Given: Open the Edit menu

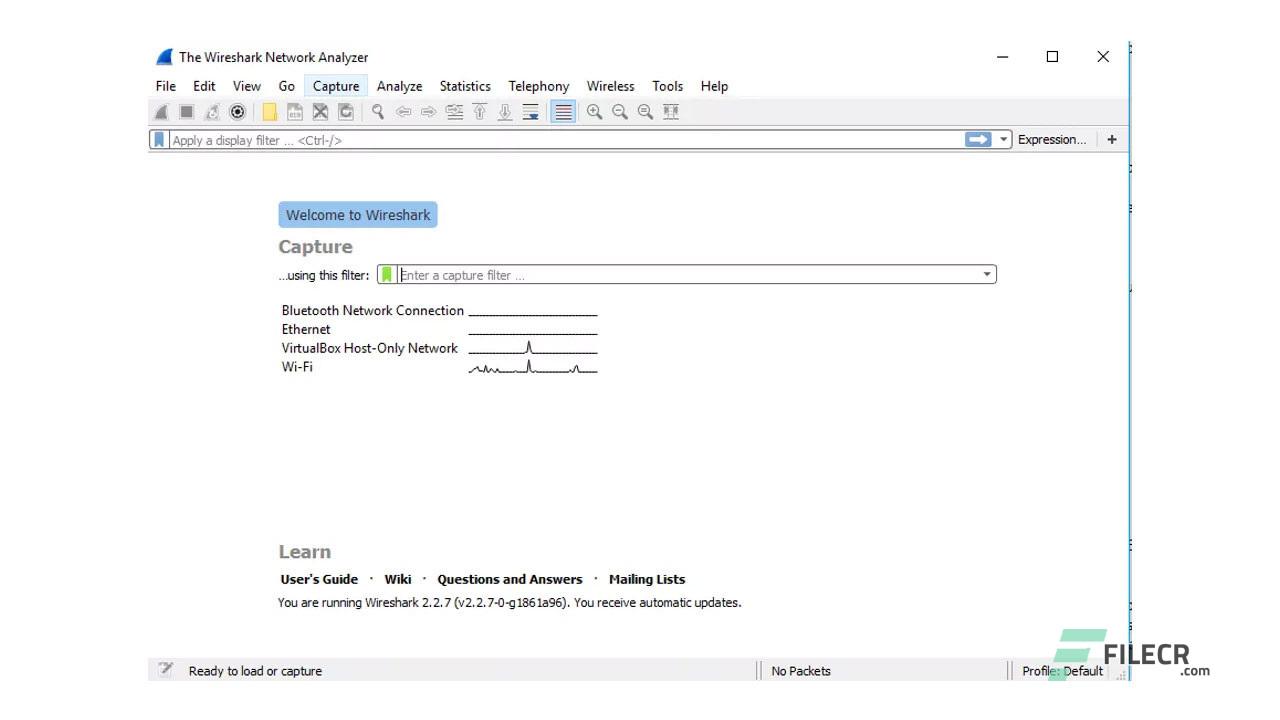Looking at the screenshot, I should (204, 86).
